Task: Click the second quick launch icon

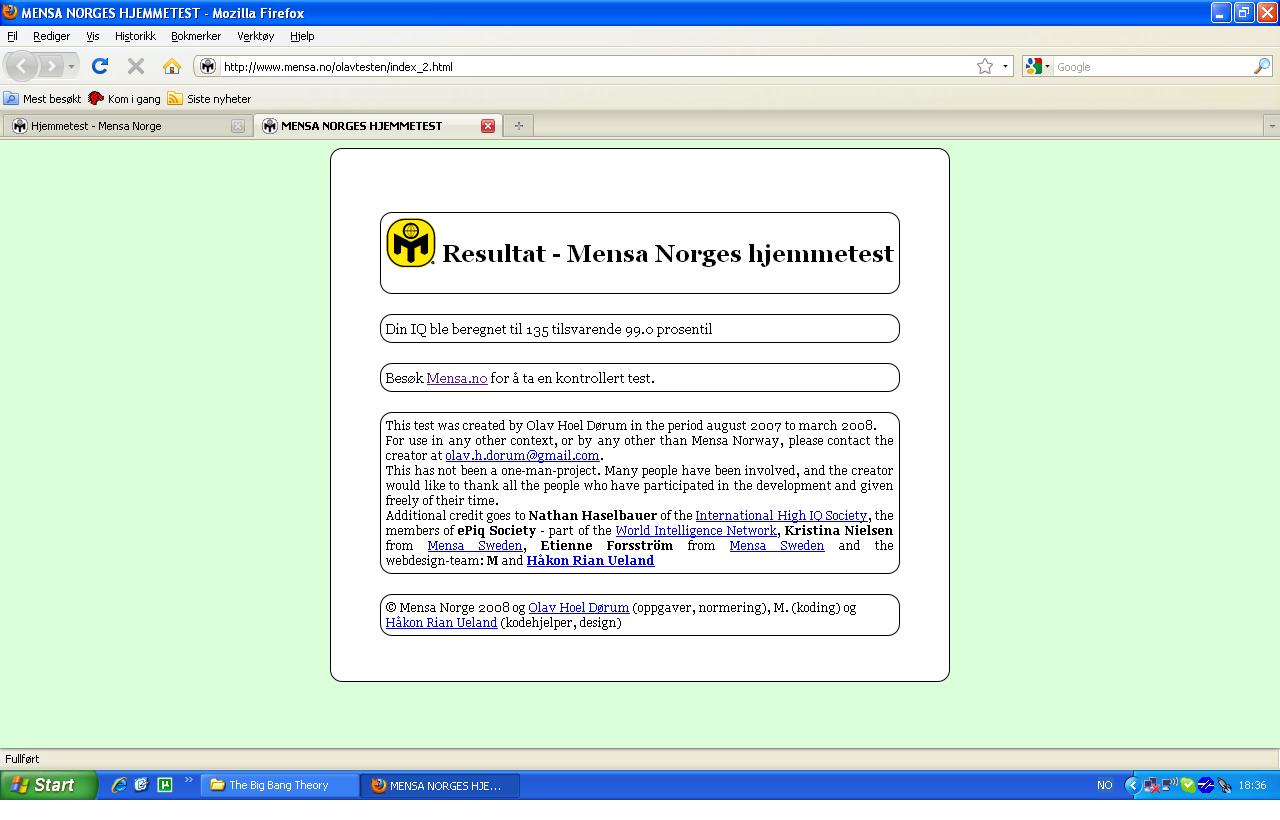Action: point(142,785)
